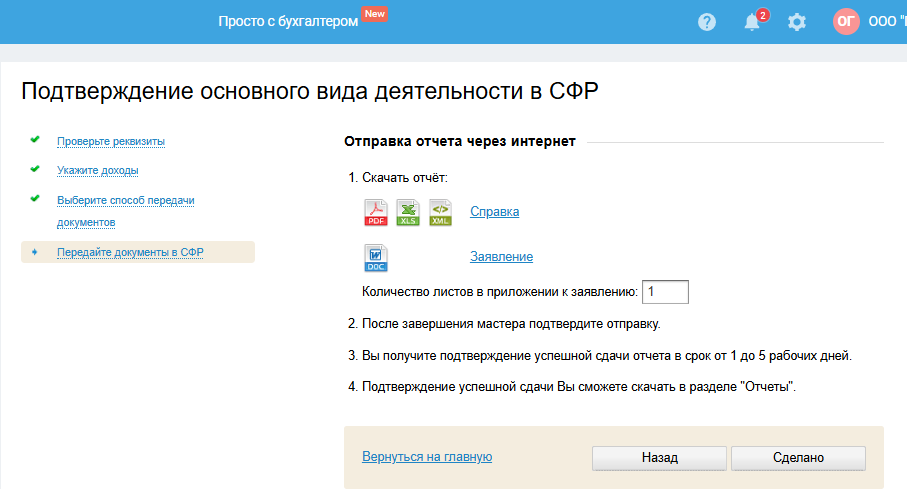This screenshot has height=489, width=907.
Task: Go to step Укажите доходы
Action: click(x=98, y=170)
